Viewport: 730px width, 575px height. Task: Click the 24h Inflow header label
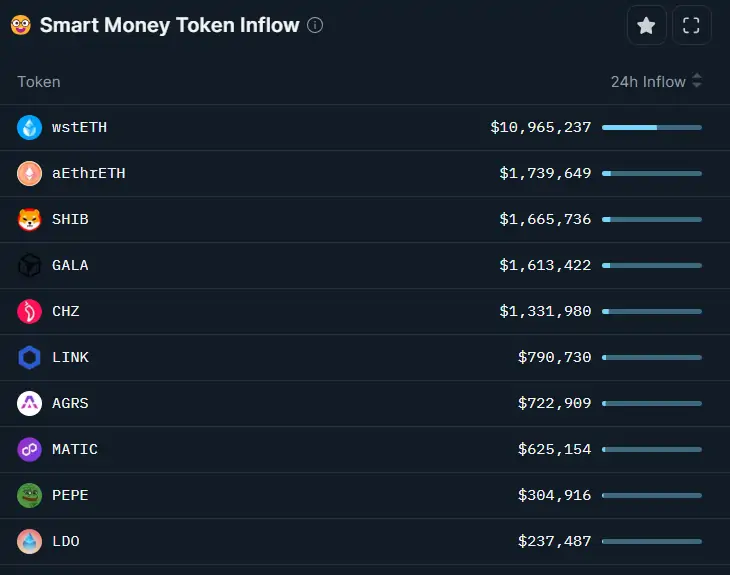(x=648, y=82)
